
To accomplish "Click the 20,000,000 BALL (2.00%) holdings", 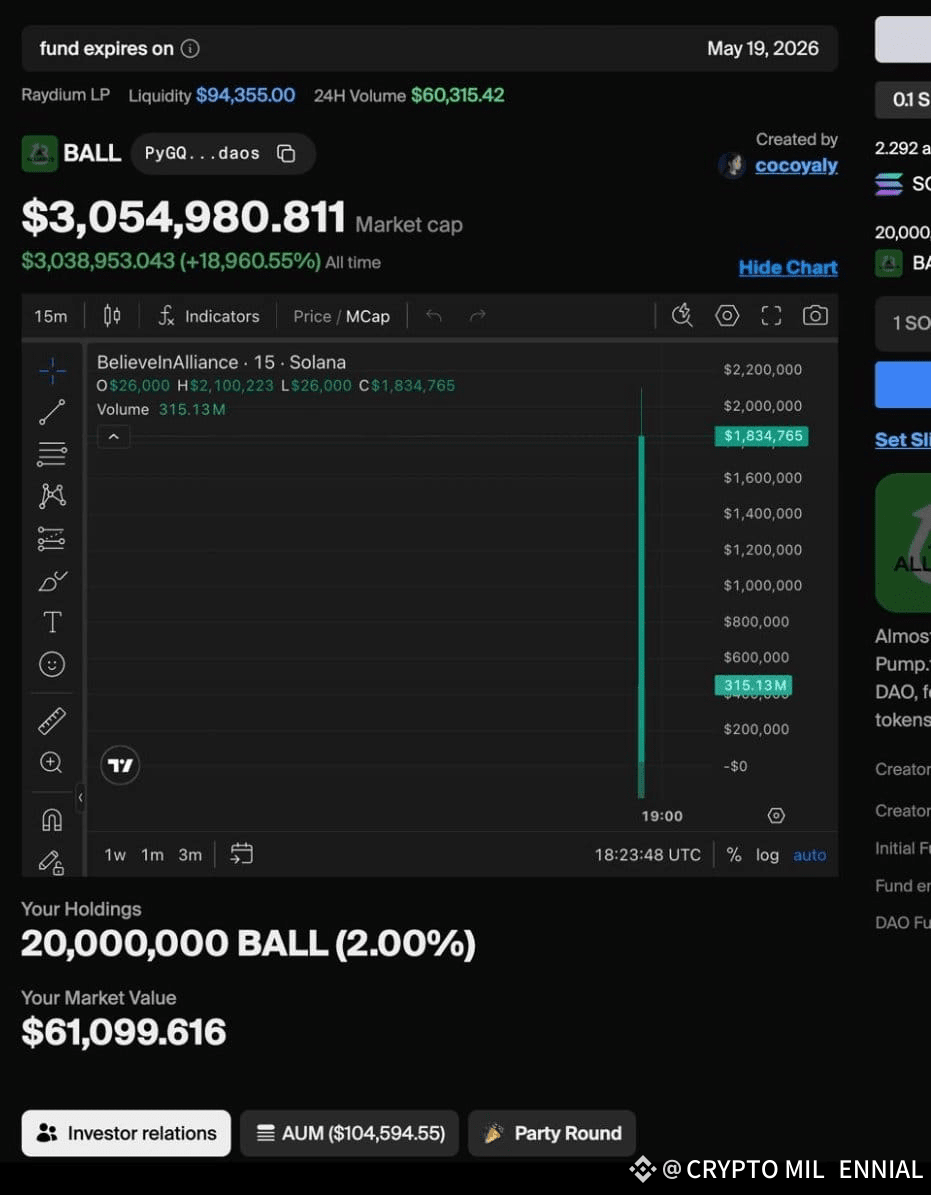I will (248, 944).
